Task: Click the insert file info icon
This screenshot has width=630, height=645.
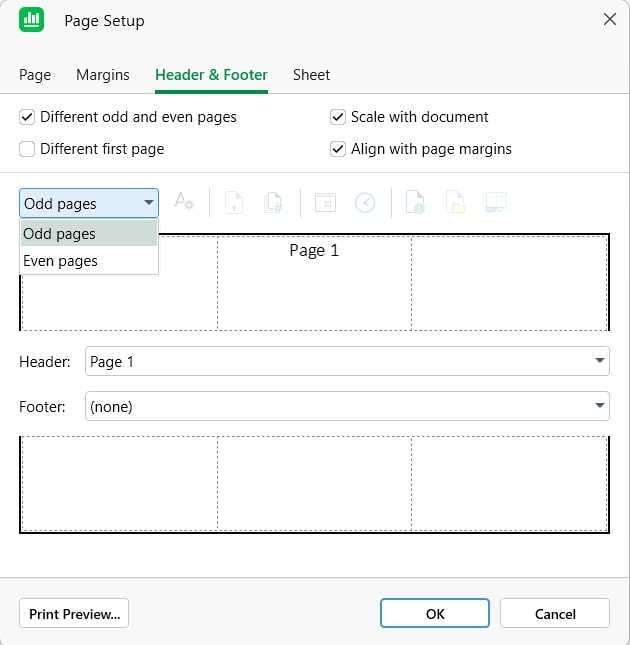Action: click(415, 203)
